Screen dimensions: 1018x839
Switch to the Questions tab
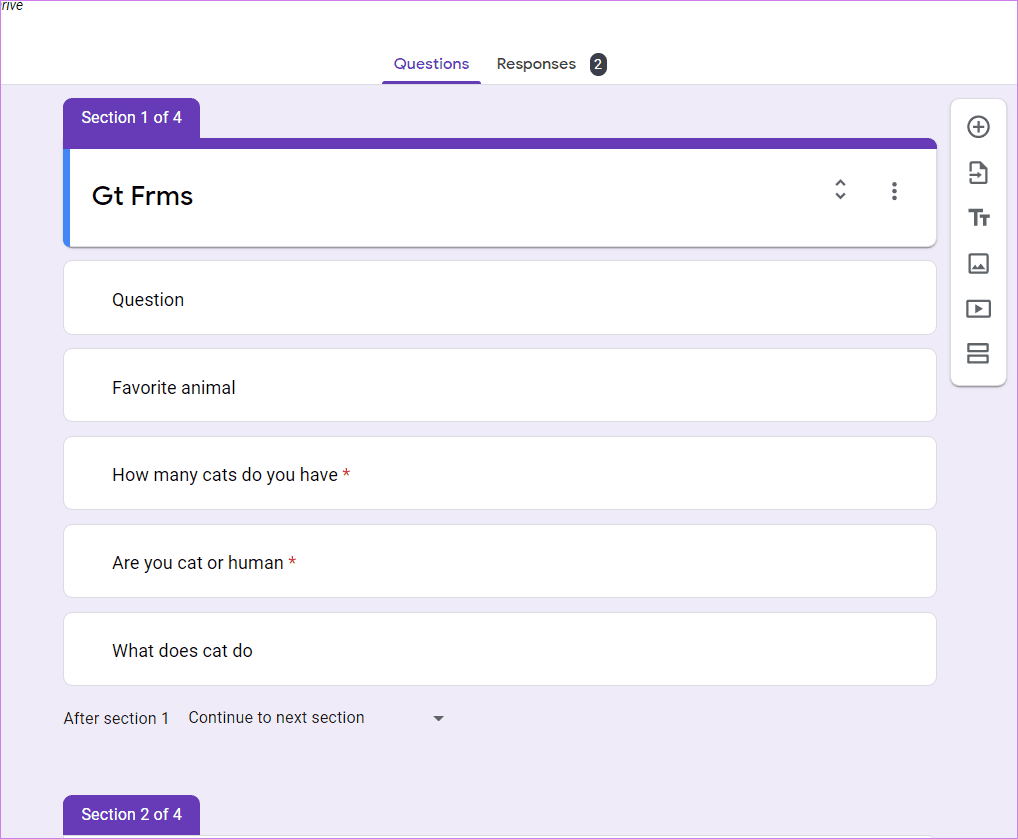point(431,64)
